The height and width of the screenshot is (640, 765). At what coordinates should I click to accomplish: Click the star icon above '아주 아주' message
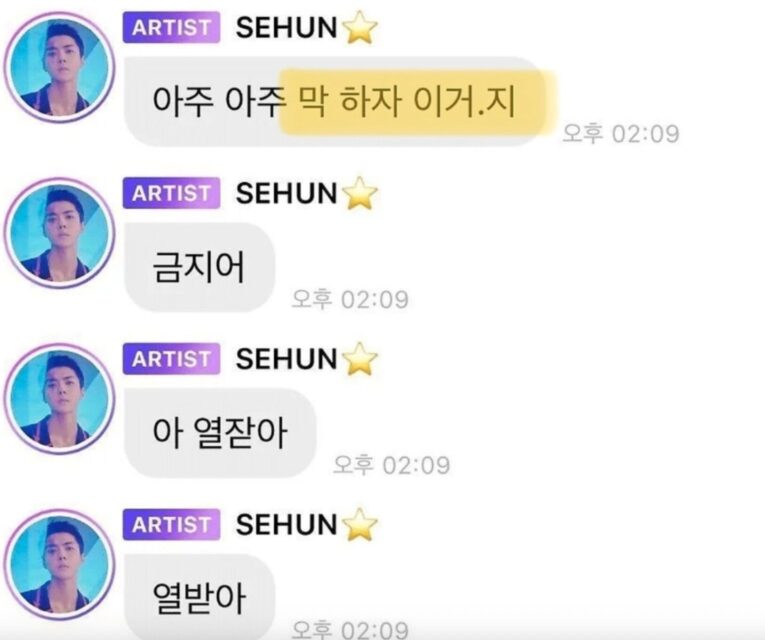pos(360,27)
